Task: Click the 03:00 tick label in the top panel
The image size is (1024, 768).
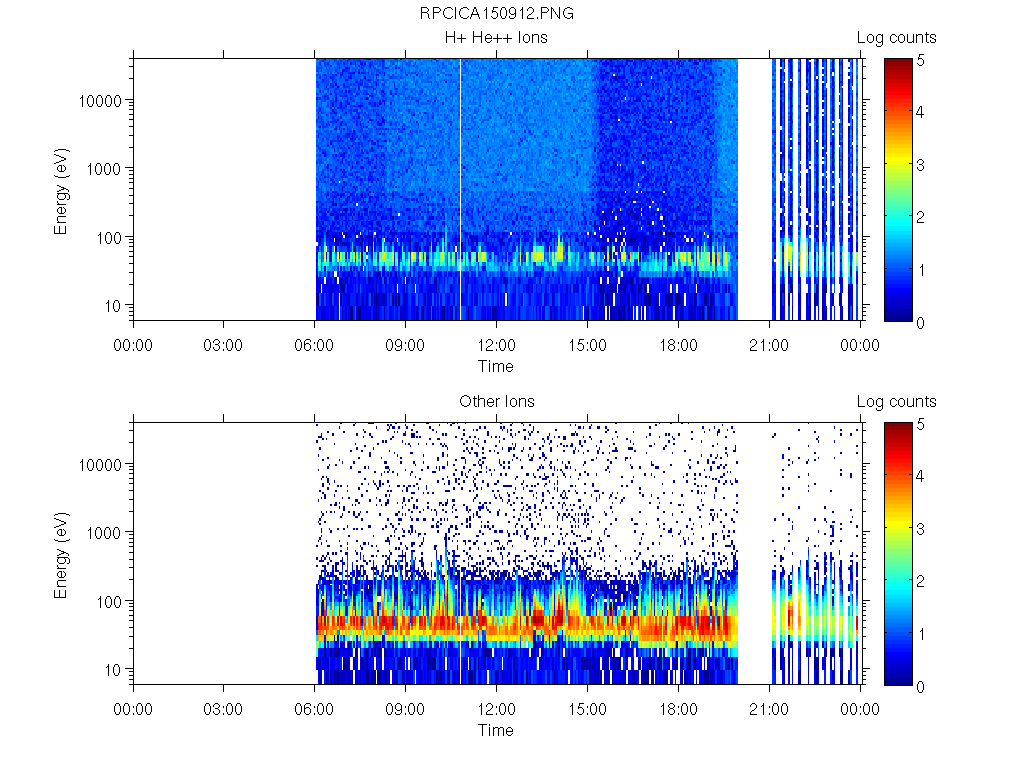Action: coord(223,345)
